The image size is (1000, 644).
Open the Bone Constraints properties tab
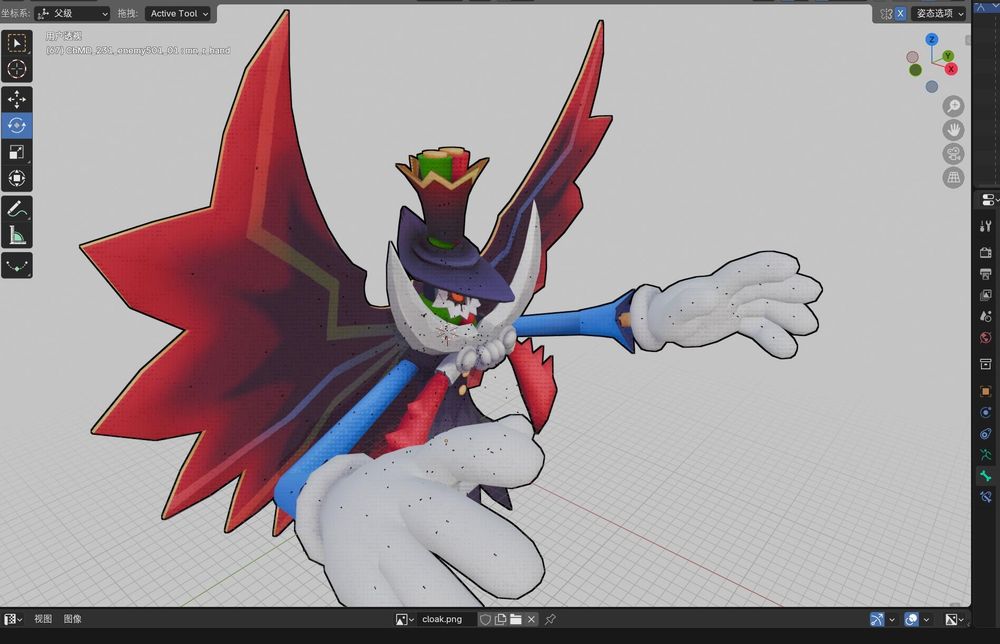pos(985,497)
